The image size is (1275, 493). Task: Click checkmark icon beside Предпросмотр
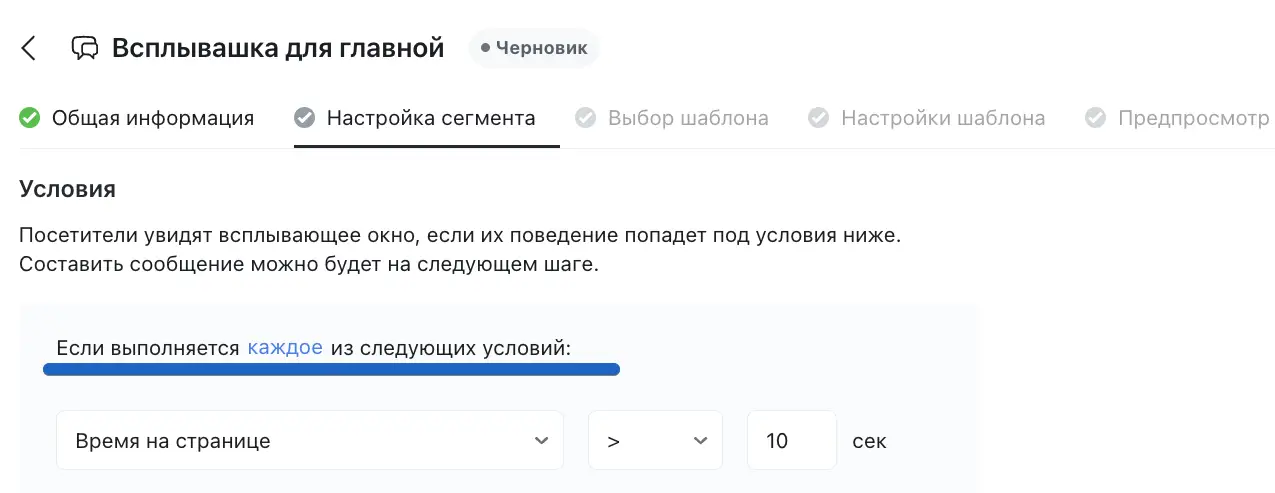pos(1096,118)
